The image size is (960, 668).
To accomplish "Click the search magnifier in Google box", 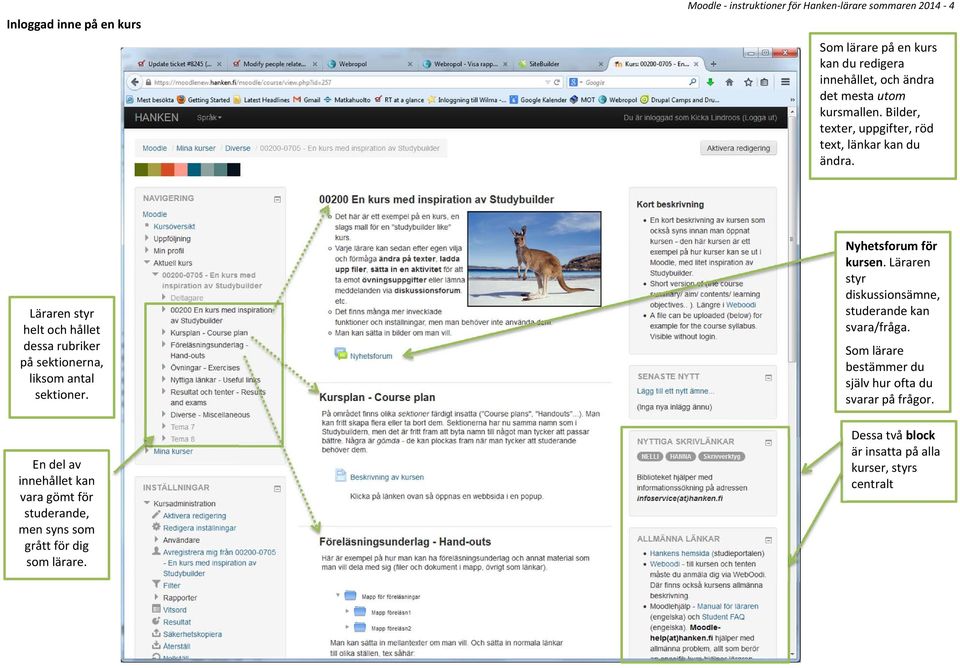I will click(x=692, y=82).
